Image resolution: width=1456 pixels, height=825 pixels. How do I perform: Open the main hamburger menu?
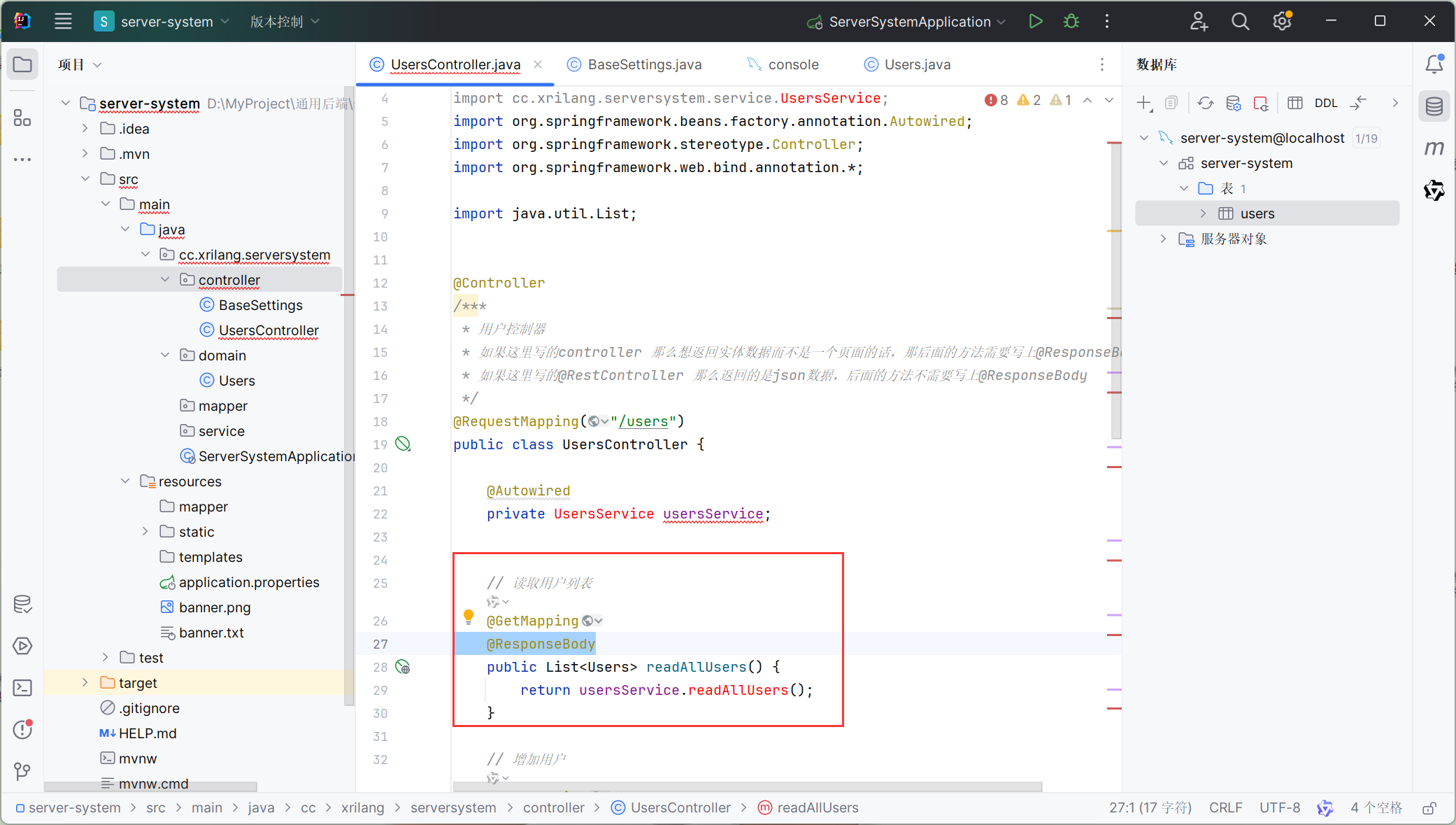(x=63, y=21)
